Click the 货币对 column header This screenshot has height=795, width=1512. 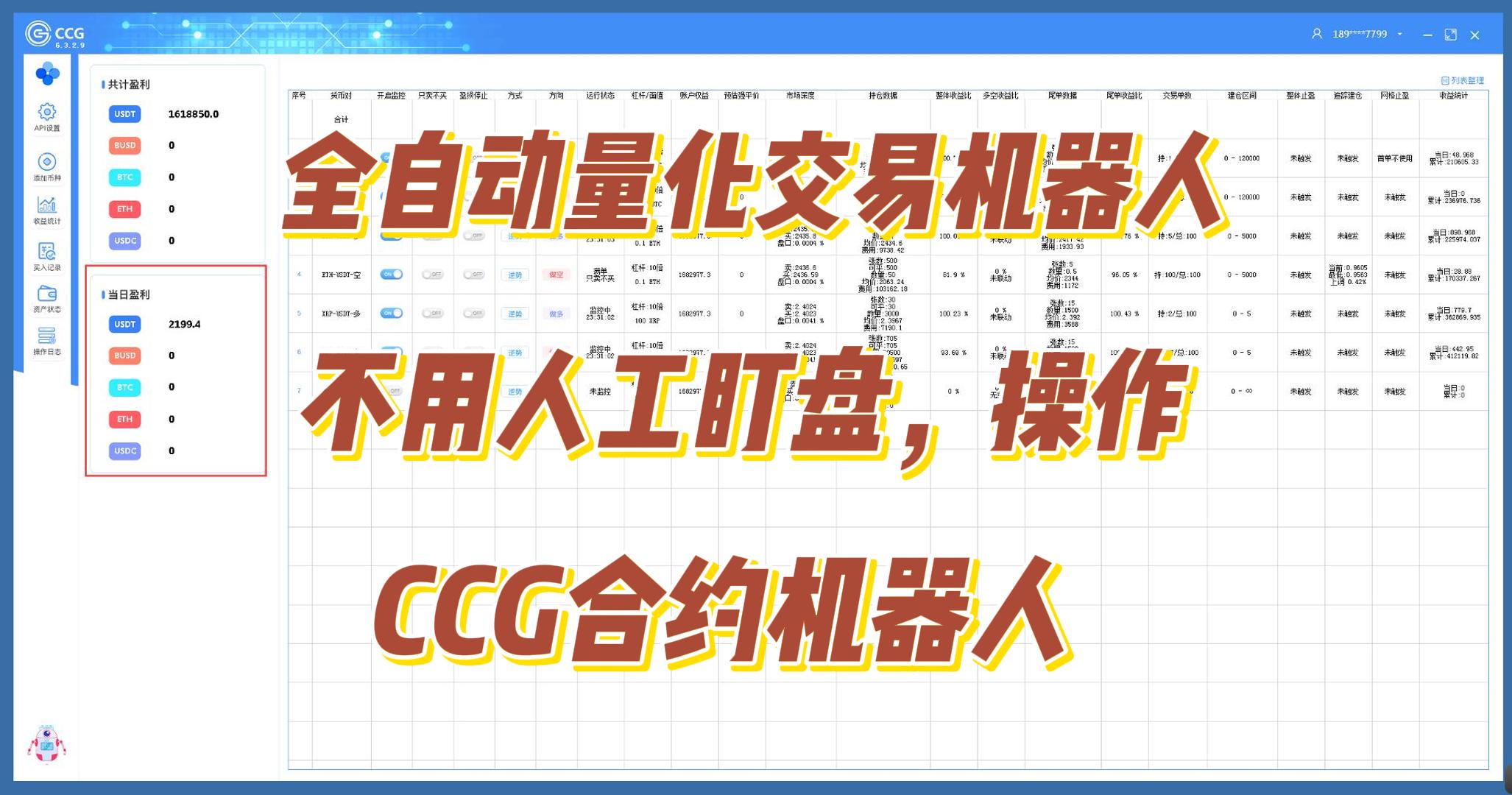coord(341,96)
